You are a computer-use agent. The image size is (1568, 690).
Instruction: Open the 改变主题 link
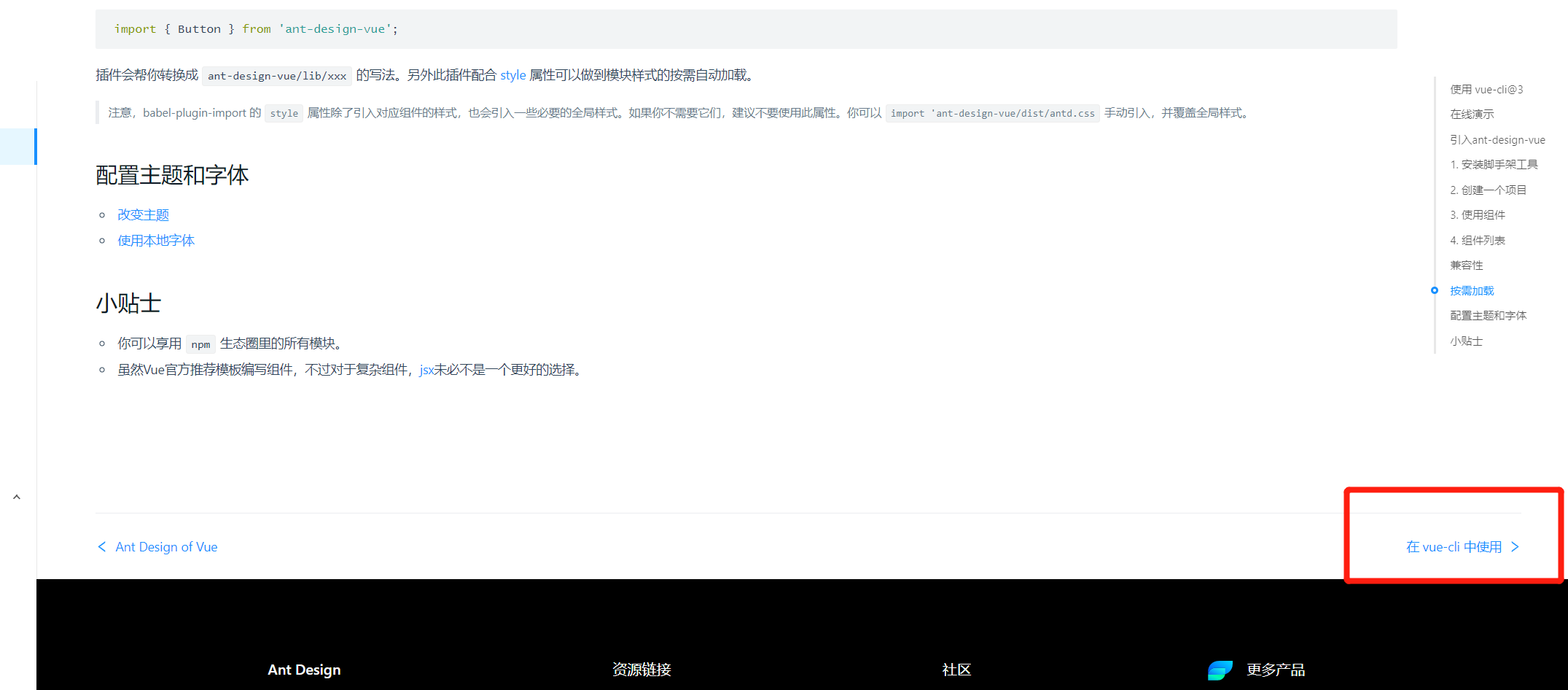(x=144, y=214)
